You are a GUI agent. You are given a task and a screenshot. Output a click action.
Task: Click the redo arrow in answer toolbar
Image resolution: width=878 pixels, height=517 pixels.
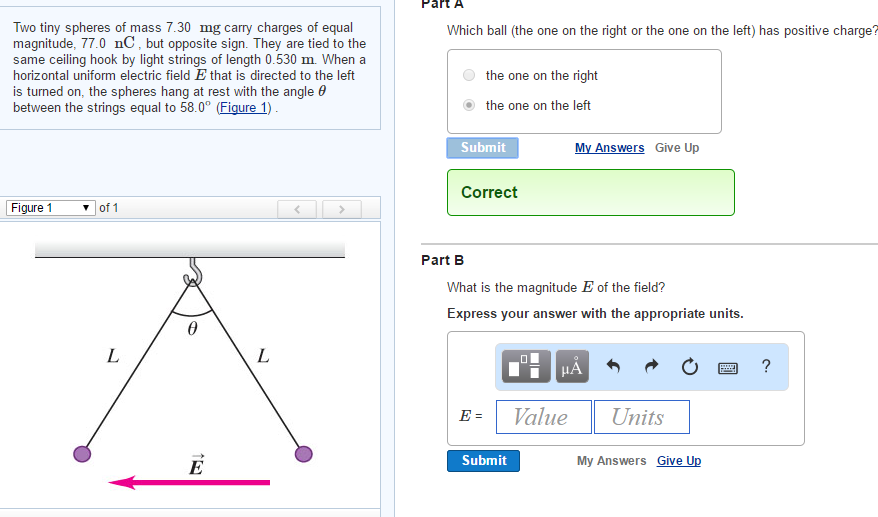[651, 367]
